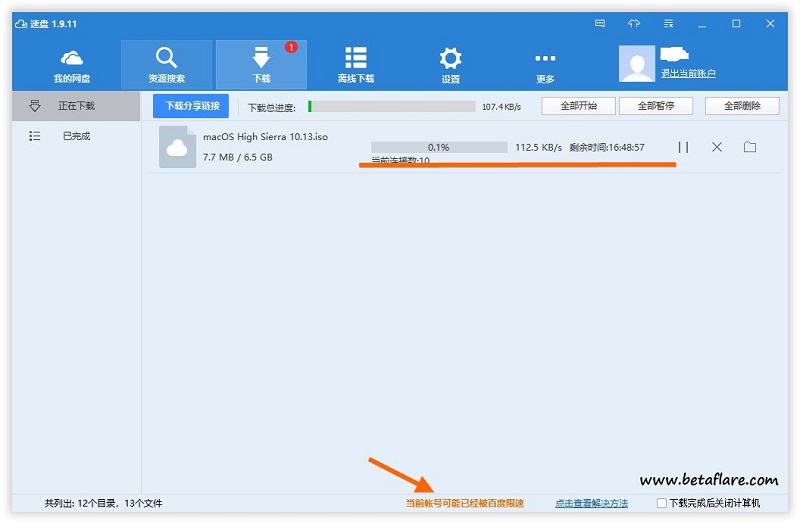Click the user avatar picture

tap(637, 63)
